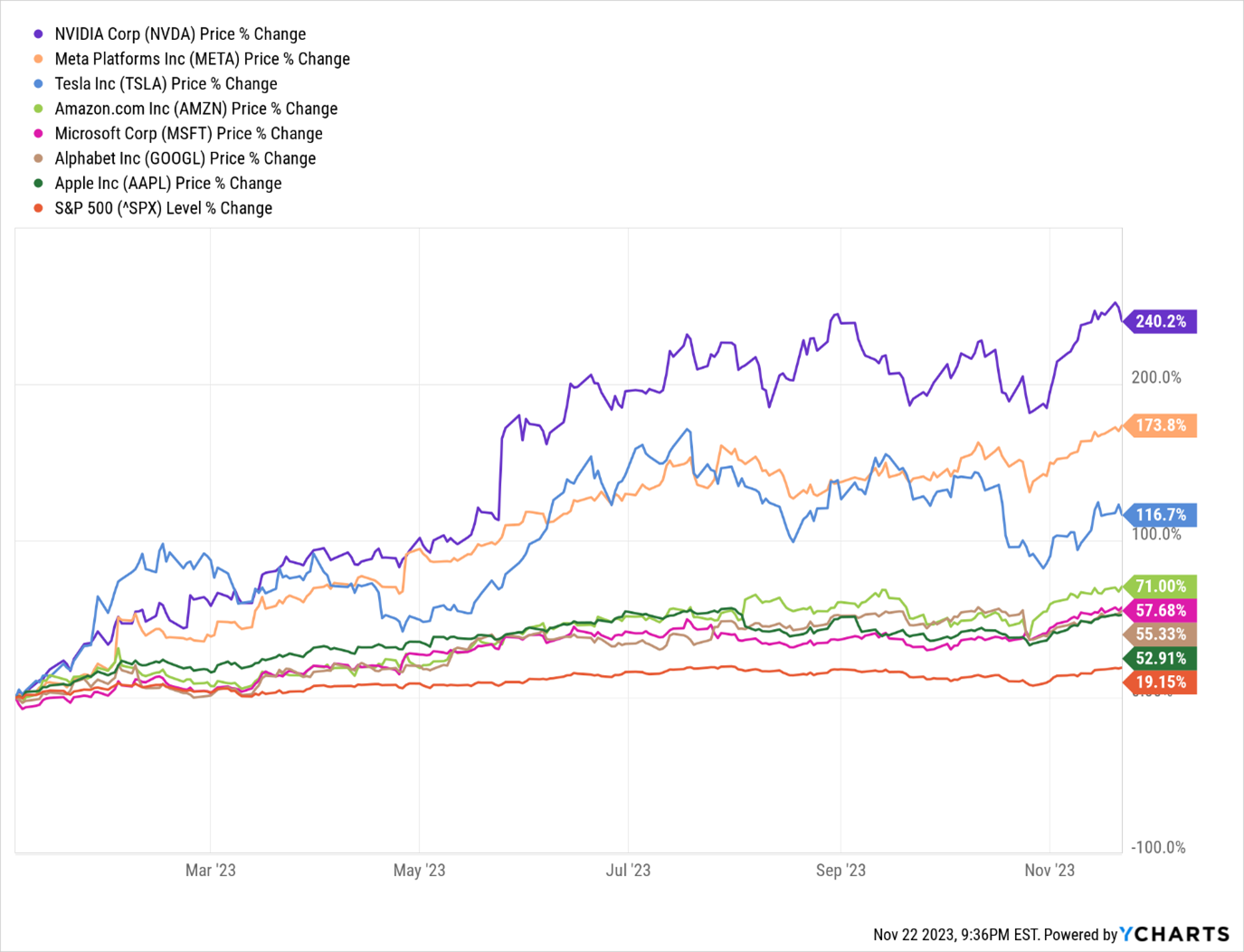Click the tan Alphabet legend dot
This screenshot has width=1244, height=952.
pyautogui.click(x=38, y=158)
